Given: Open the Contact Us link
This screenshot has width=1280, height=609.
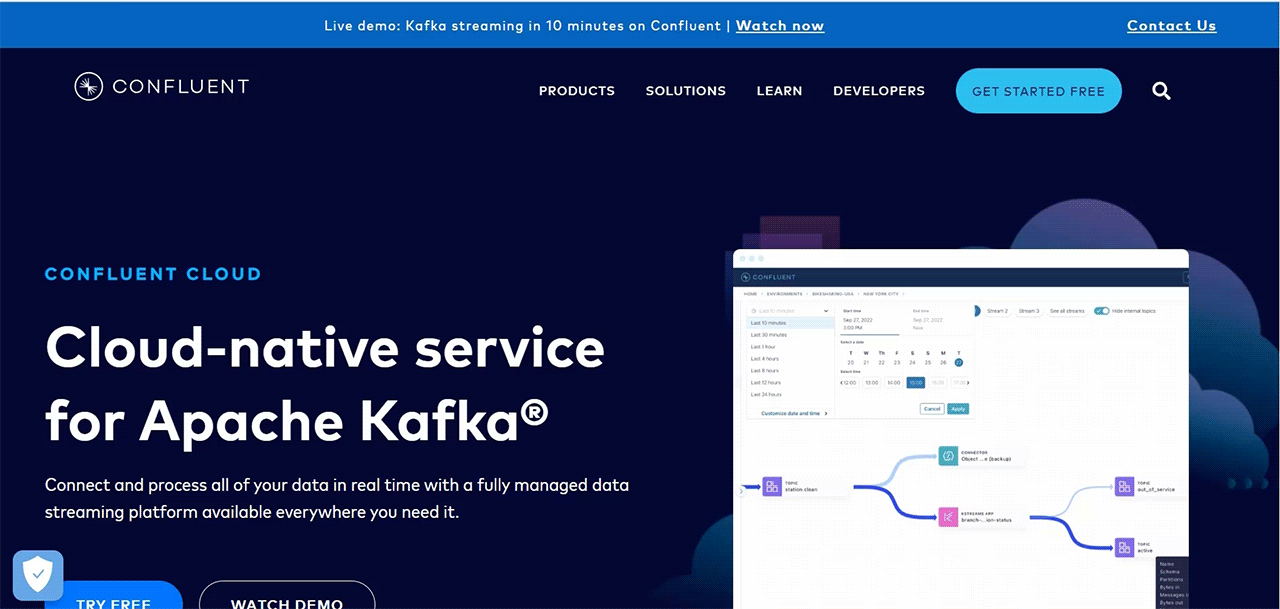Looking at the screenshot, I should (x=1172, y=26).
